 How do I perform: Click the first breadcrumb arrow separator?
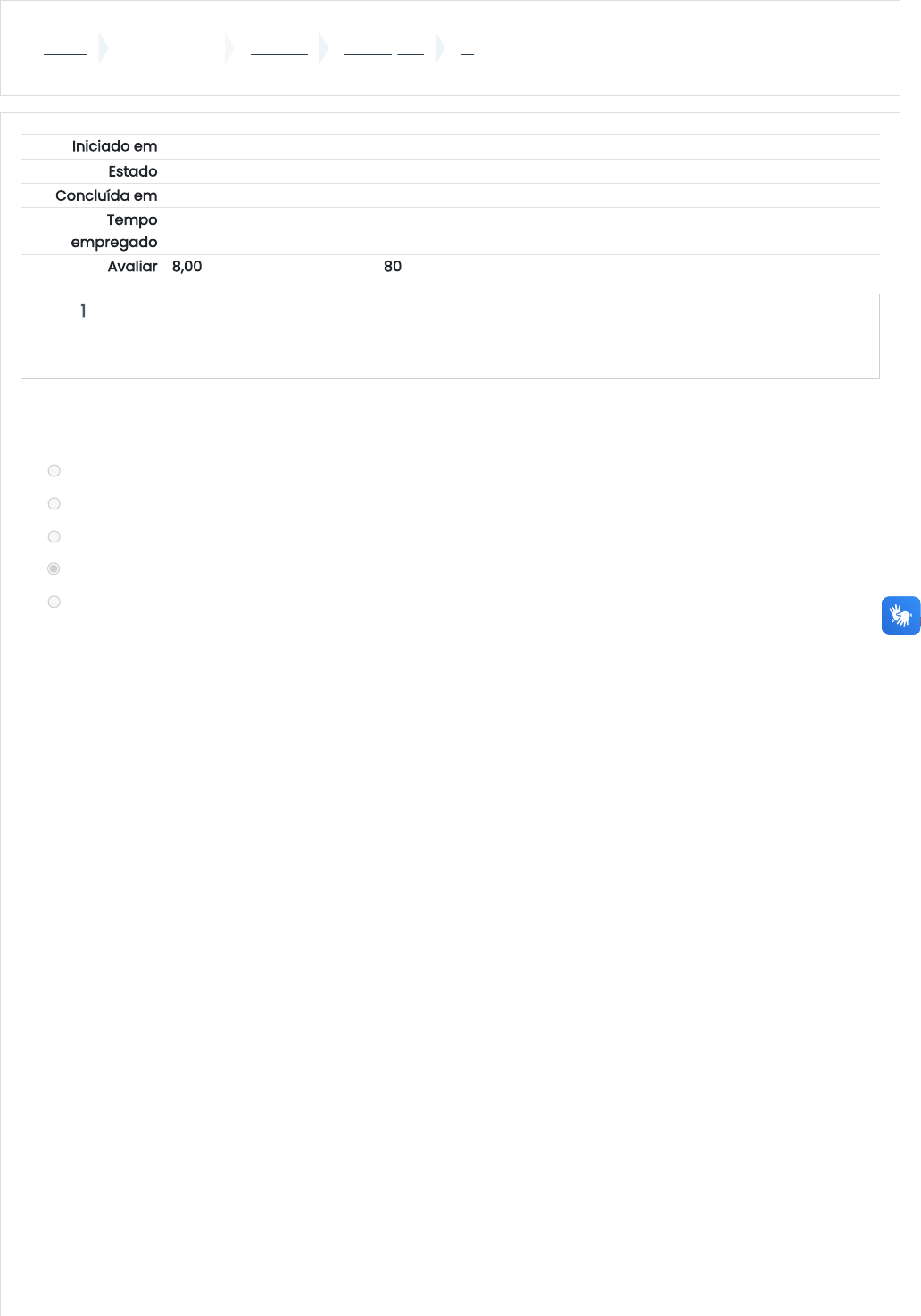(x=104, y=48)
